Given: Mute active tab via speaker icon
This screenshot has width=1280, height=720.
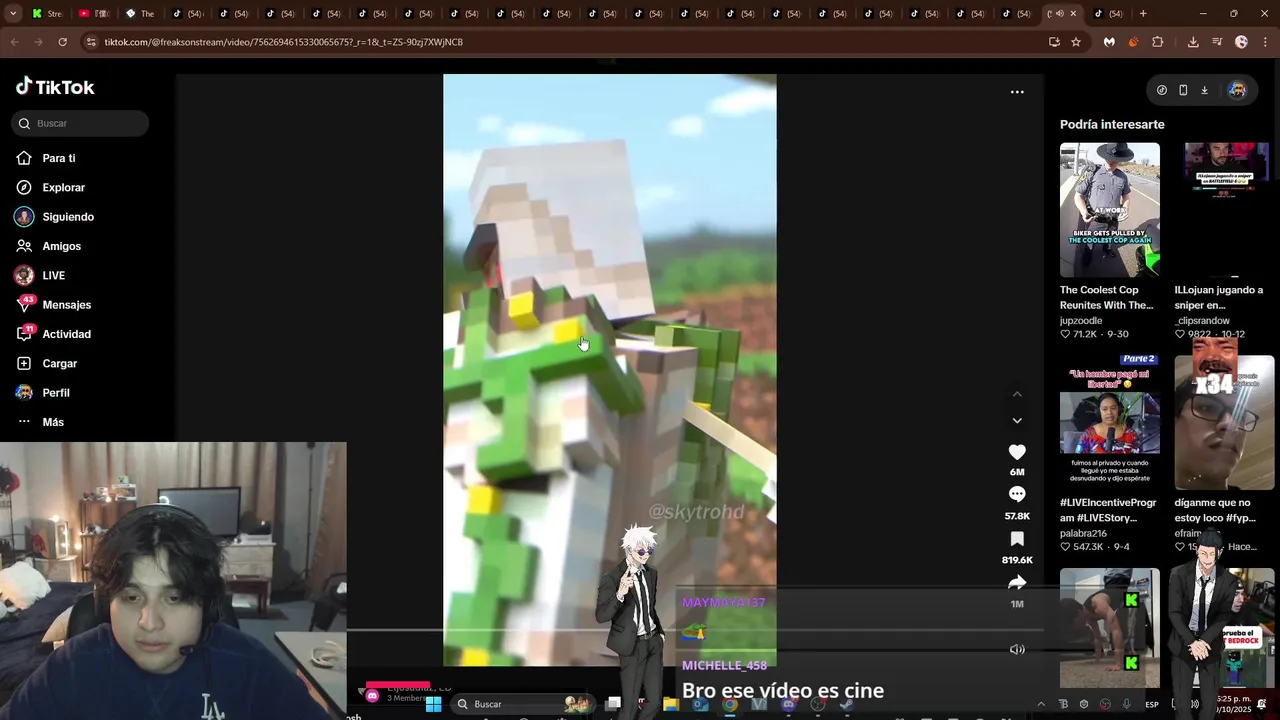Looking at the screenshot, I should click(x=1060, y=13).
